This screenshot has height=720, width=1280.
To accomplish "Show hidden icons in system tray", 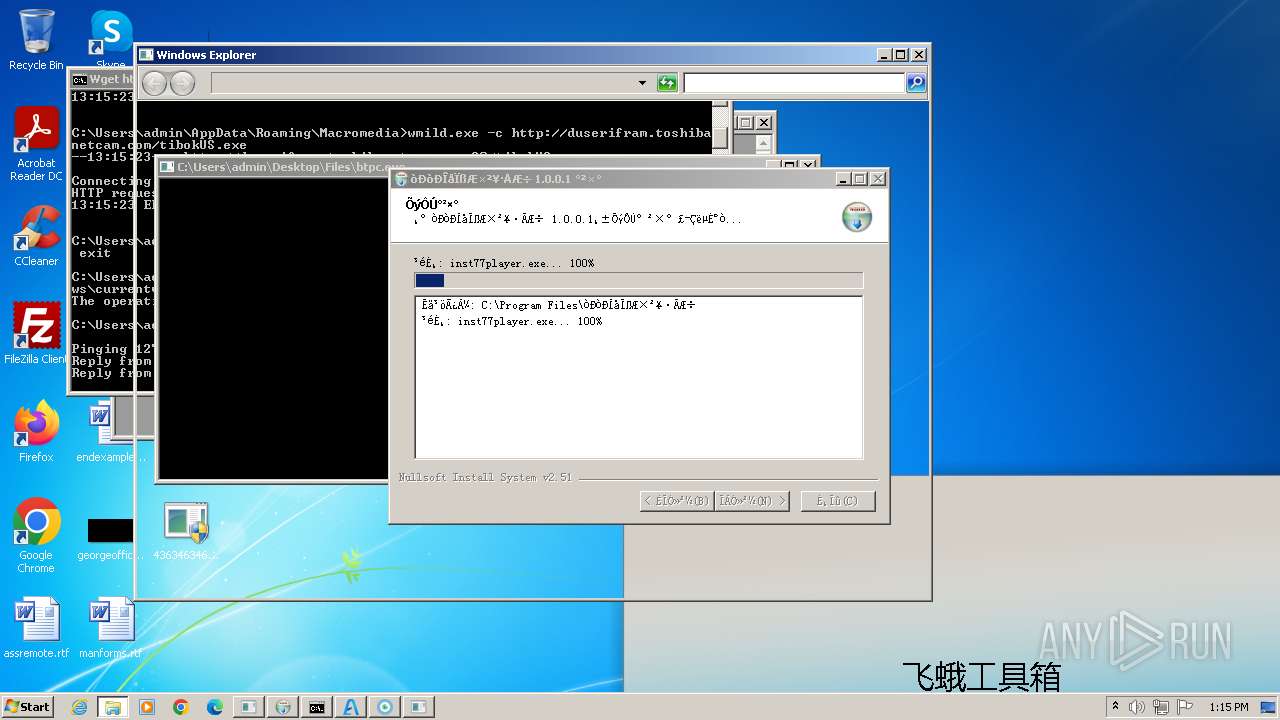I will coord(1116,707).
